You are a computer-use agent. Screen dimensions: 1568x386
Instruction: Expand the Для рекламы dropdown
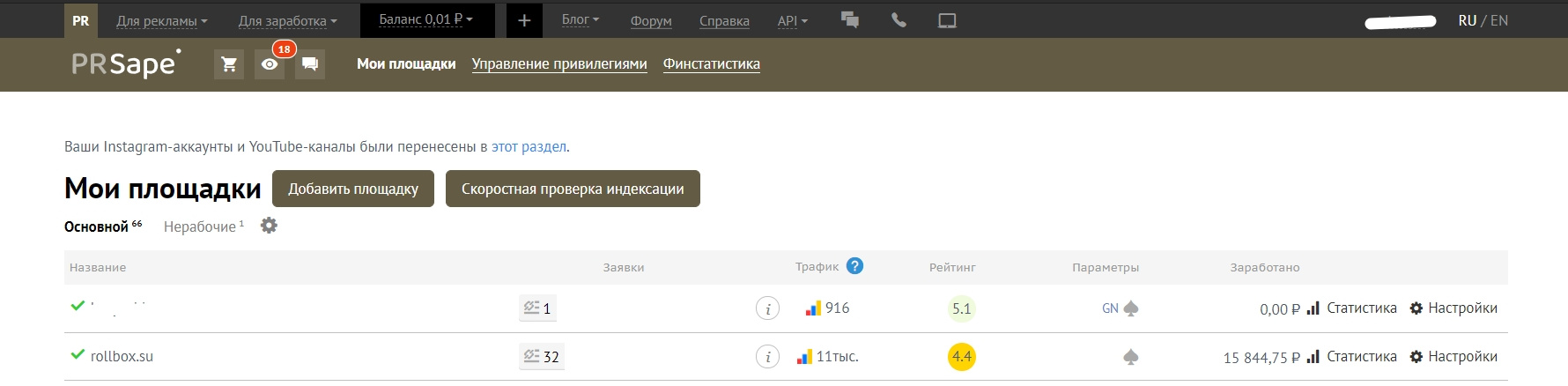(162, 20)
